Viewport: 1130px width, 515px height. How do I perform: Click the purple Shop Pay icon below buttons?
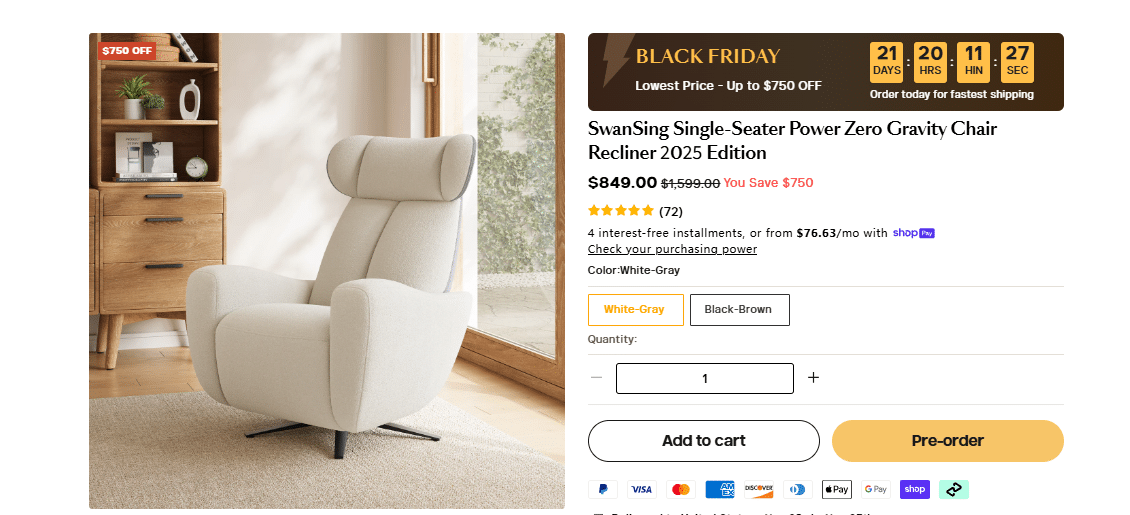(x=915, y=489)
